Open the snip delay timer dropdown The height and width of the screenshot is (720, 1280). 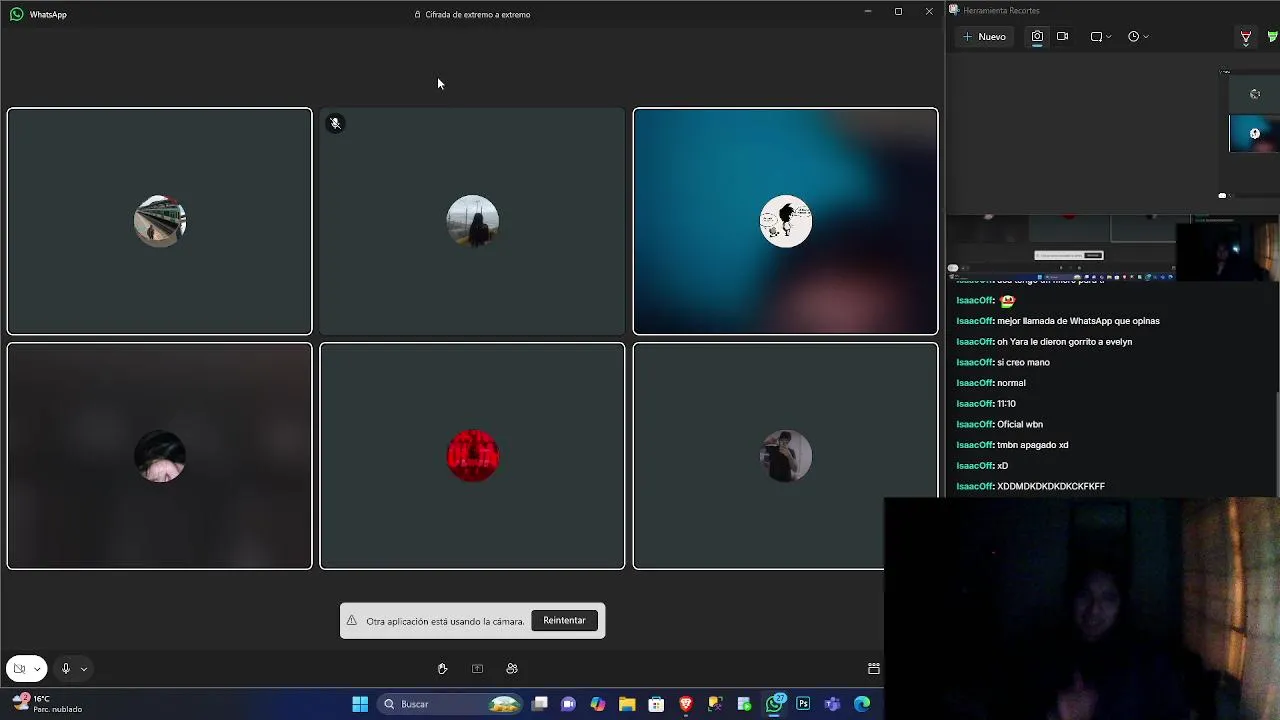click(1138, 36)
